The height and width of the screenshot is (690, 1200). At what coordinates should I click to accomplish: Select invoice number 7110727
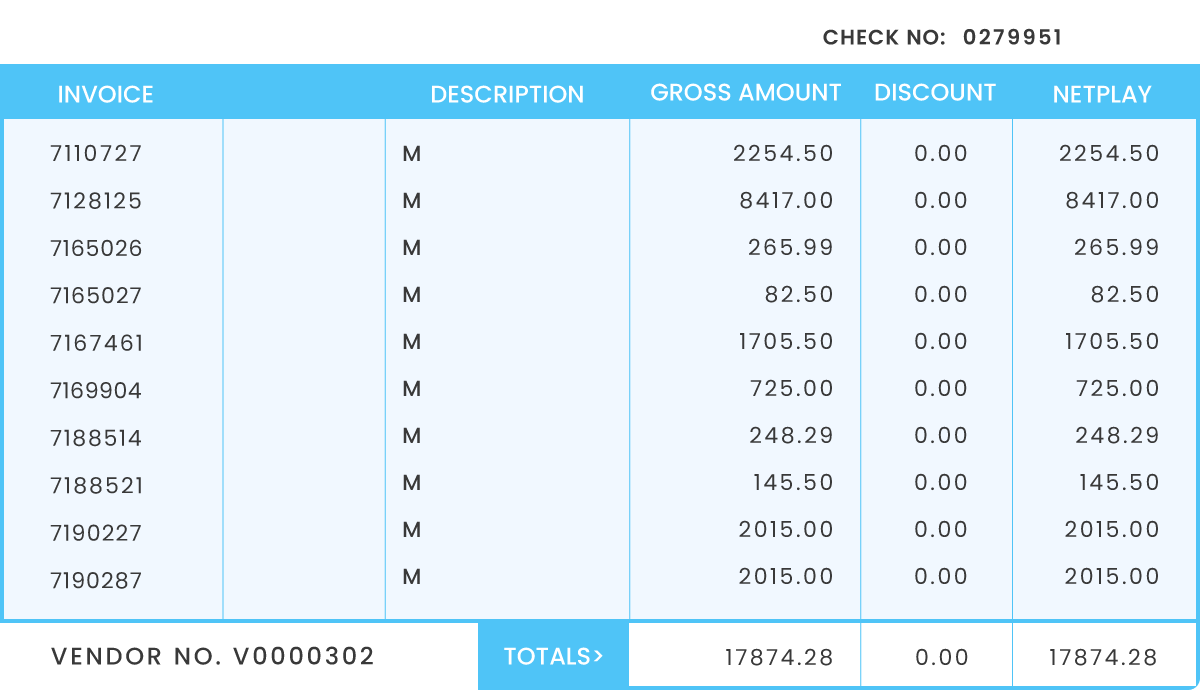(96, 154)
